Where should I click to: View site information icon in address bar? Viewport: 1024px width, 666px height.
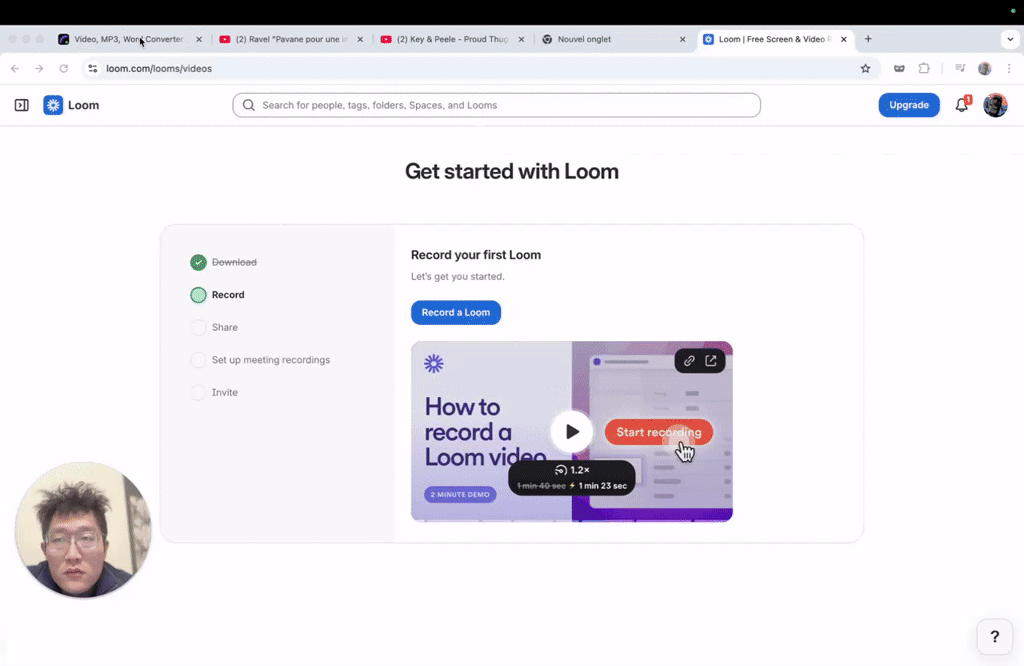click(93, 69)
